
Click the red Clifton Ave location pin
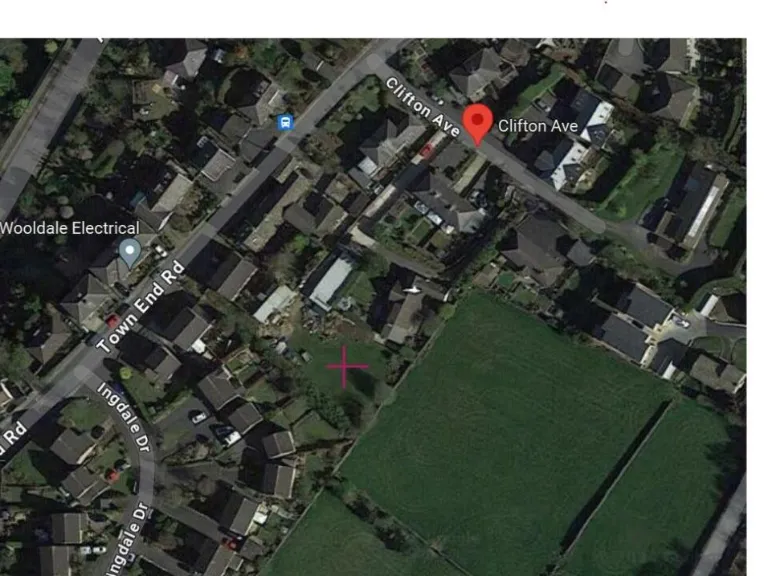point(478,125)
